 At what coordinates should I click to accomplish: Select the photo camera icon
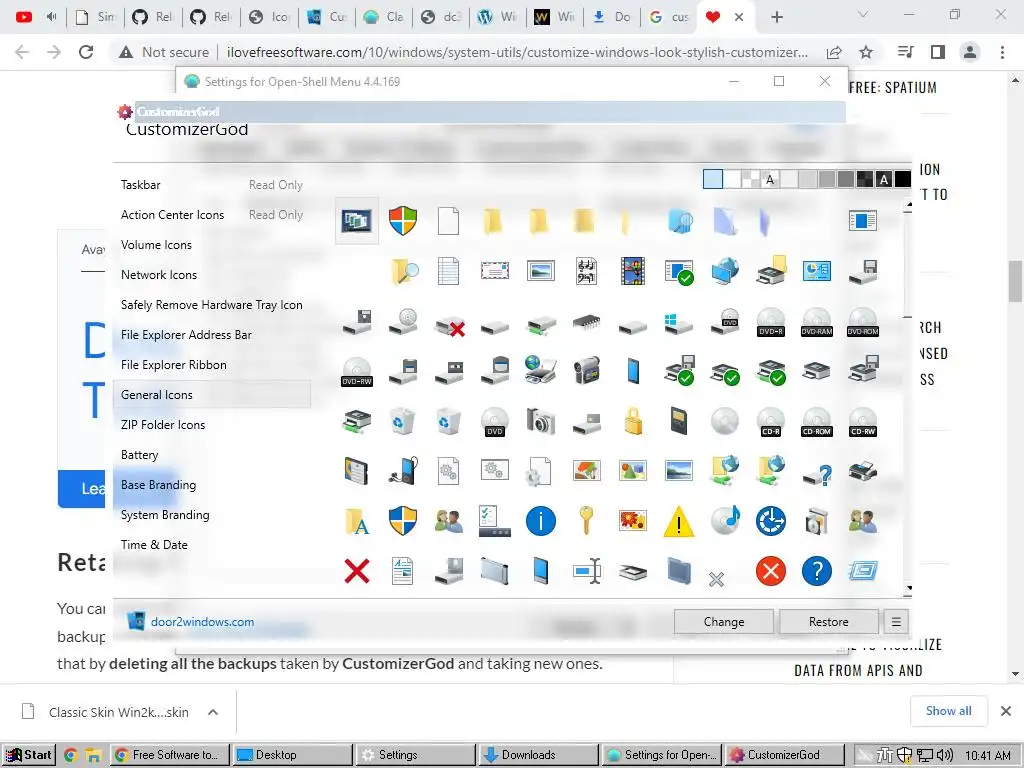(541, 421)
